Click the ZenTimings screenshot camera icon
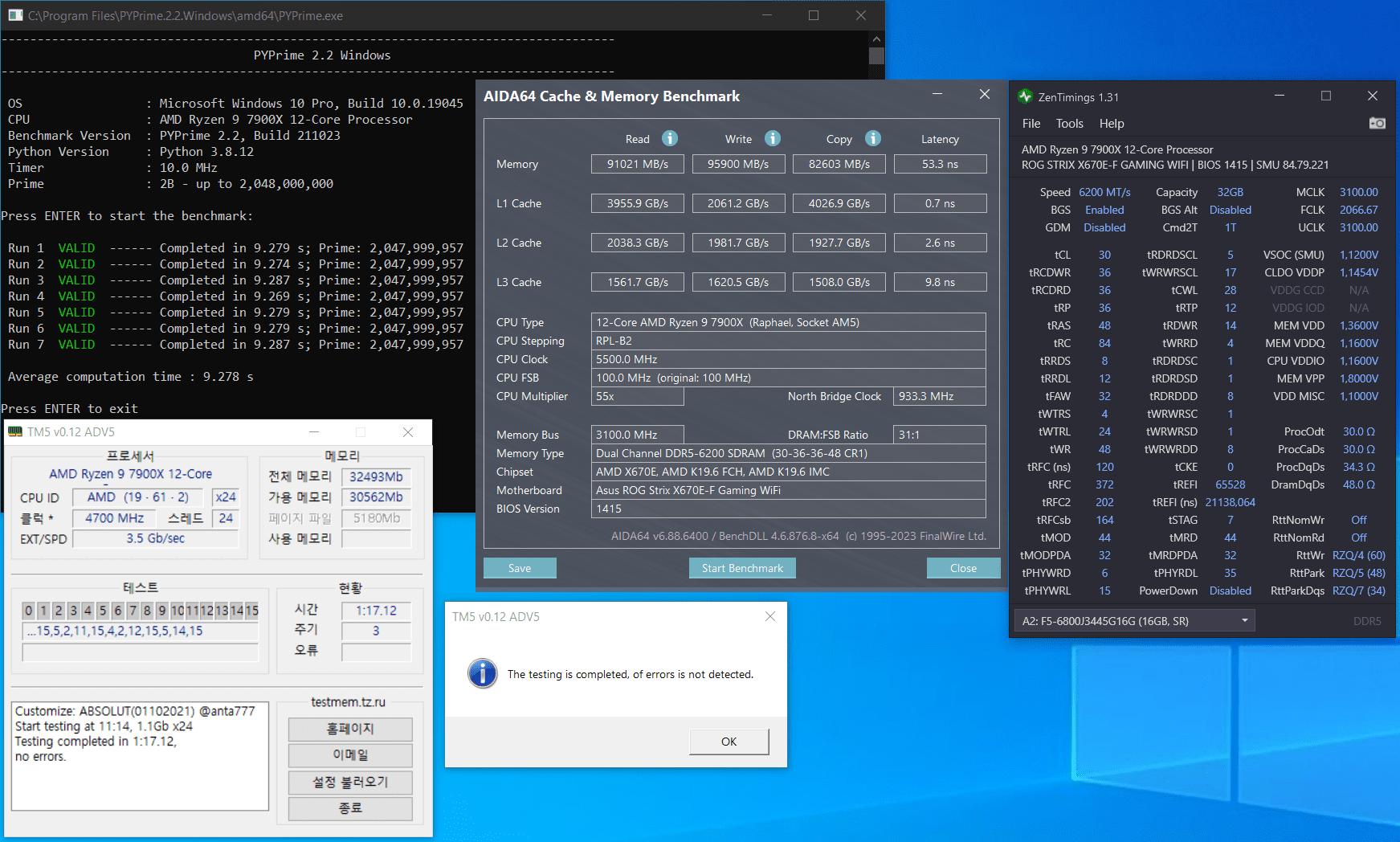1400x842 pixels. (1377, 123)
